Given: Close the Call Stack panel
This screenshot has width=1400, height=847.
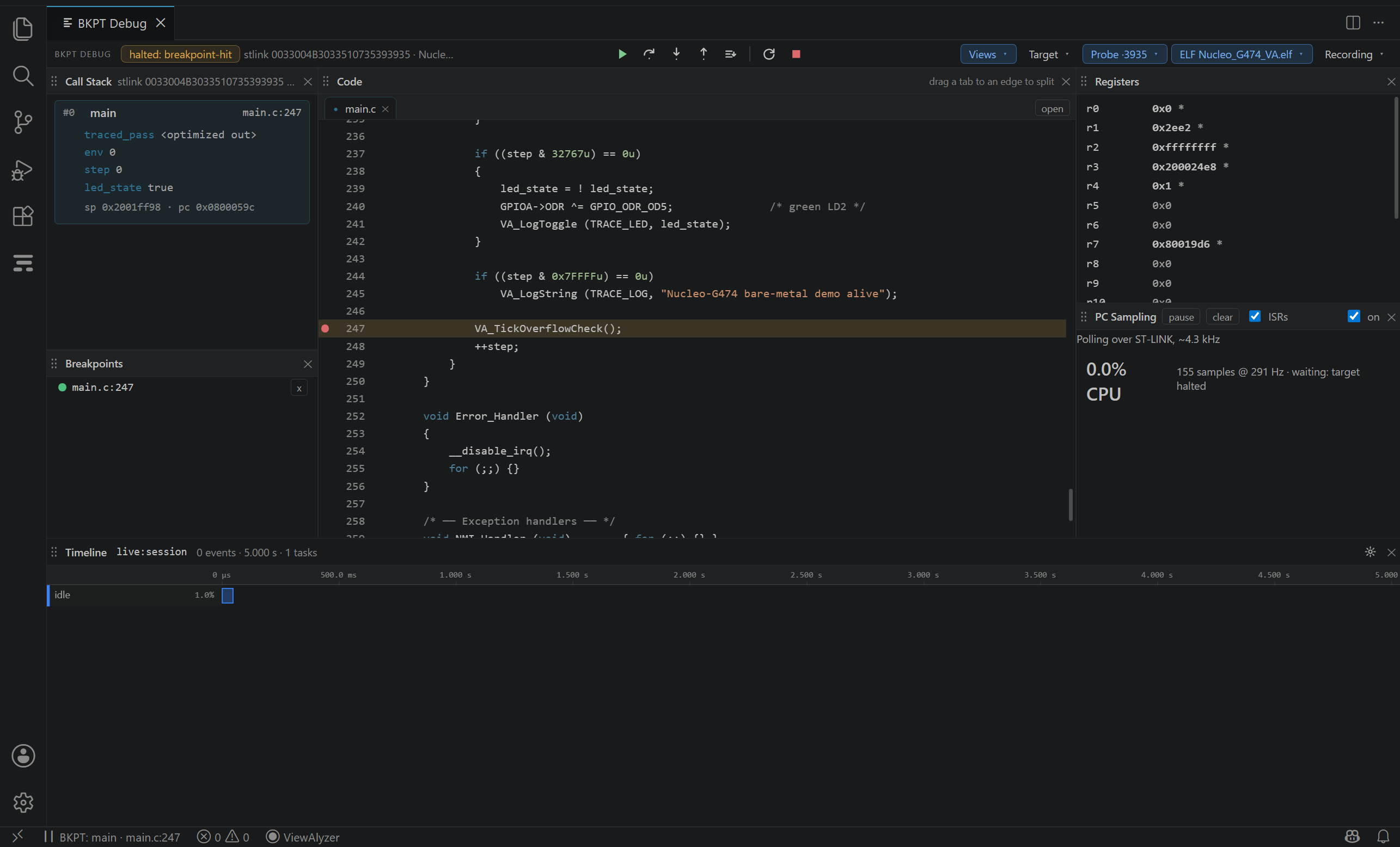Looking at the screenshot, I should [308, 82].
